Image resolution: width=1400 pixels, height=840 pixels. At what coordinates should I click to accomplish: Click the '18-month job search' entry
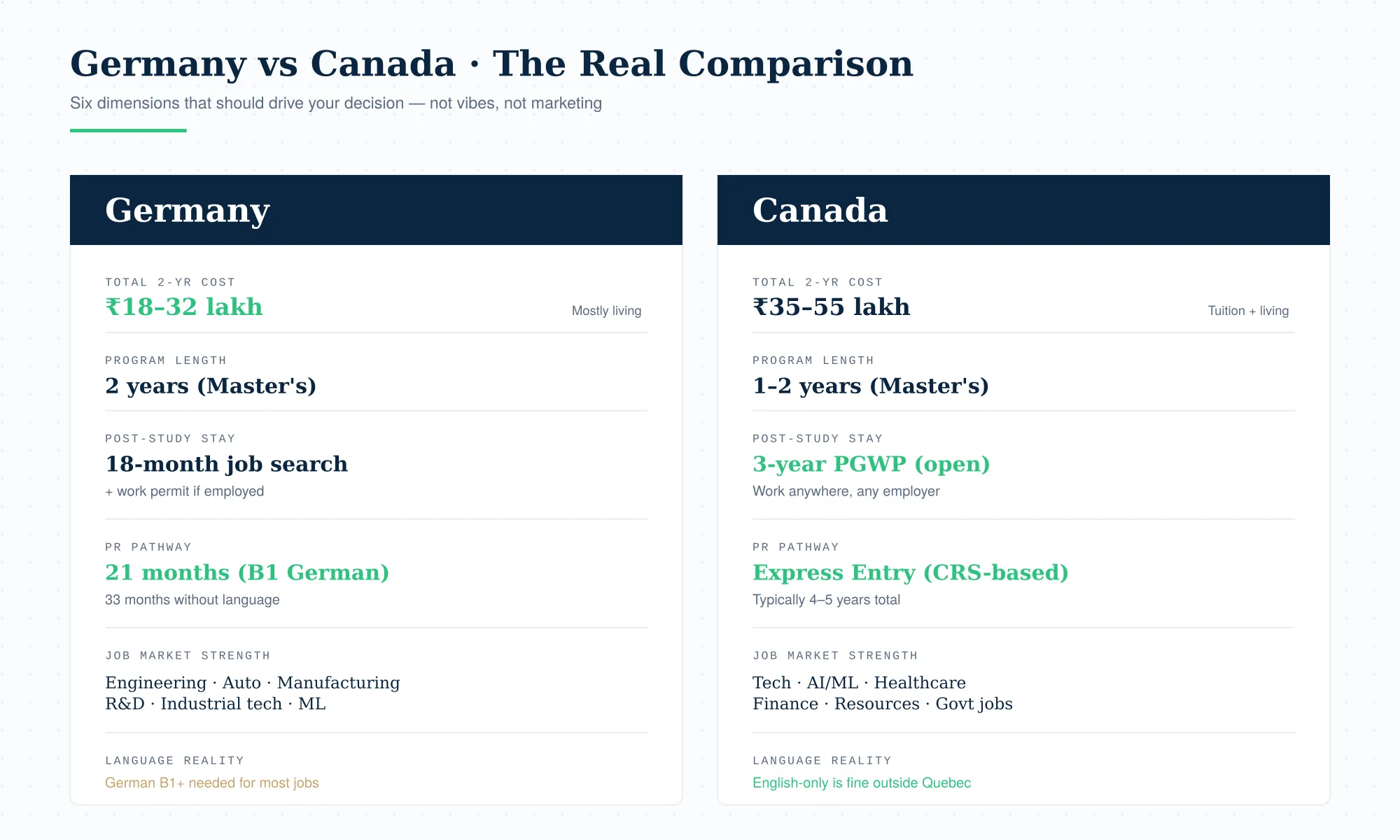[226, 464]
